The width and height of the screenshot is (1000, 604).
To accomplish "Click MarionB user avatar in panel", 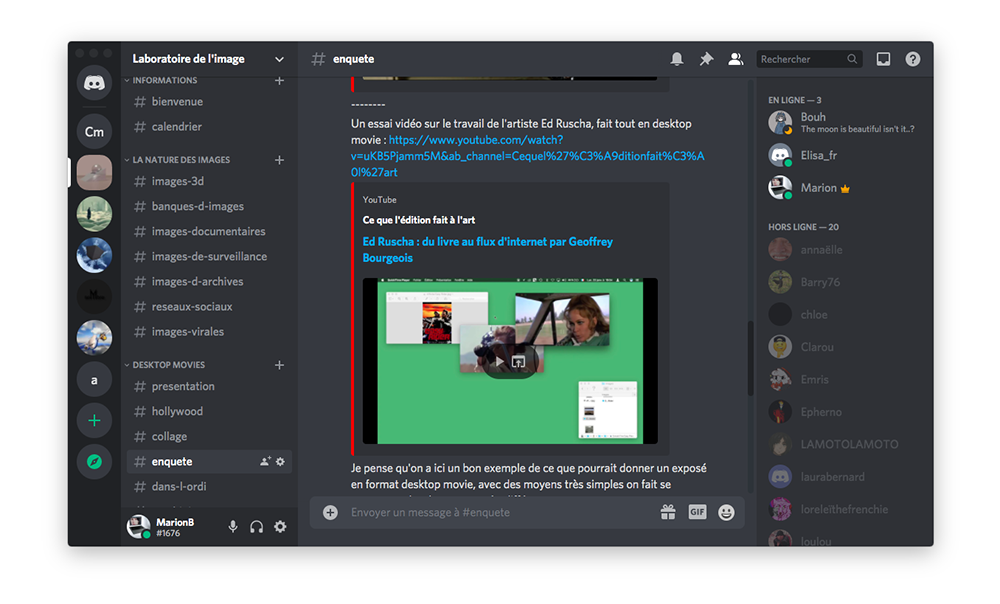I will 138,527.
